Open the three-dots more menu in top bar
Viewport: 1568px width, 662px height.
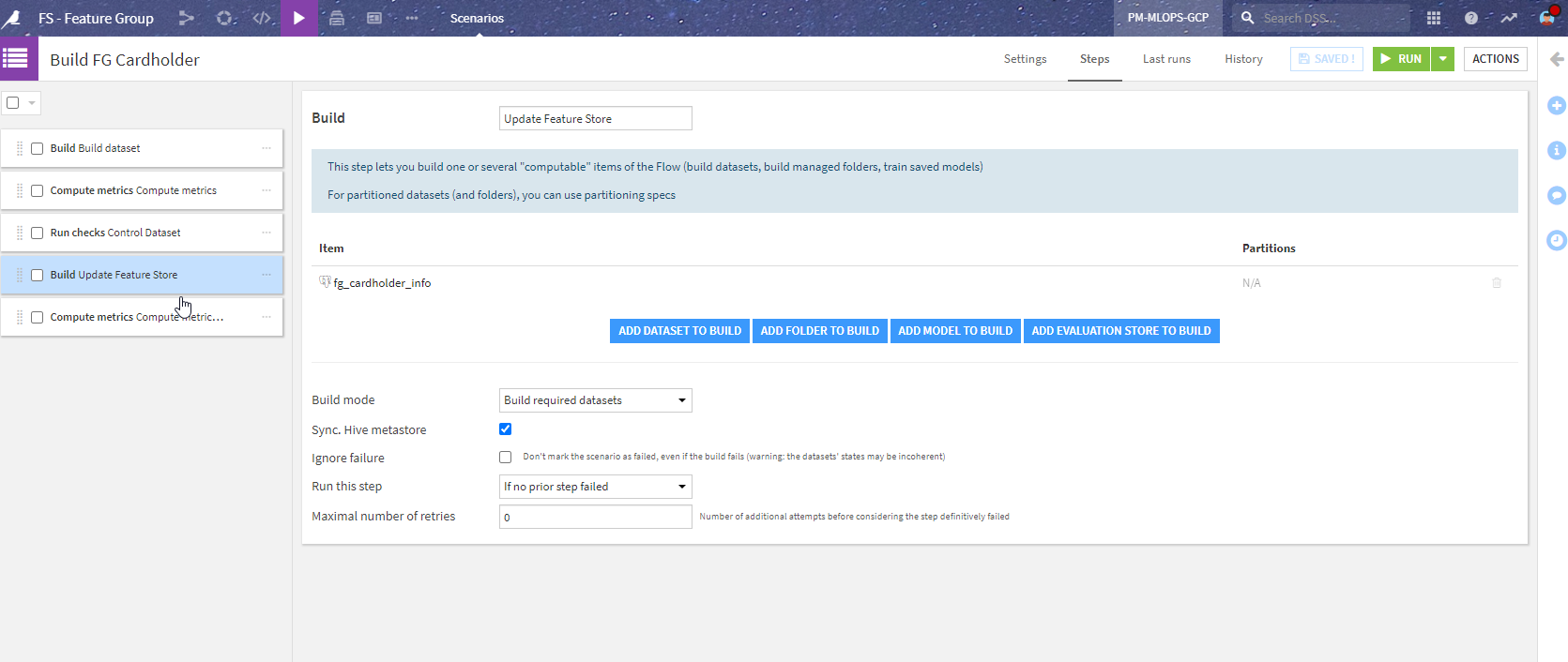pos(412,18)
